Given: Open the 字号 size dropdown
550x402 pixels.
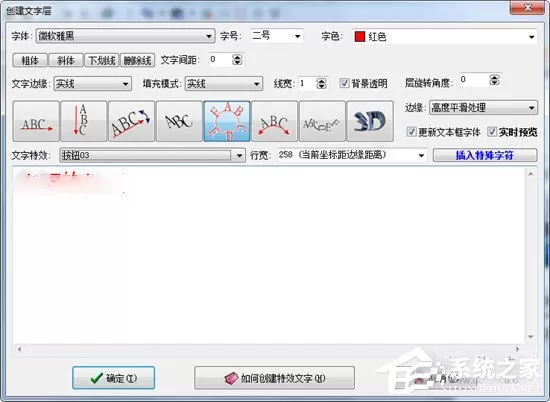Looking at the screenshot, I should (x=277, y=36).
